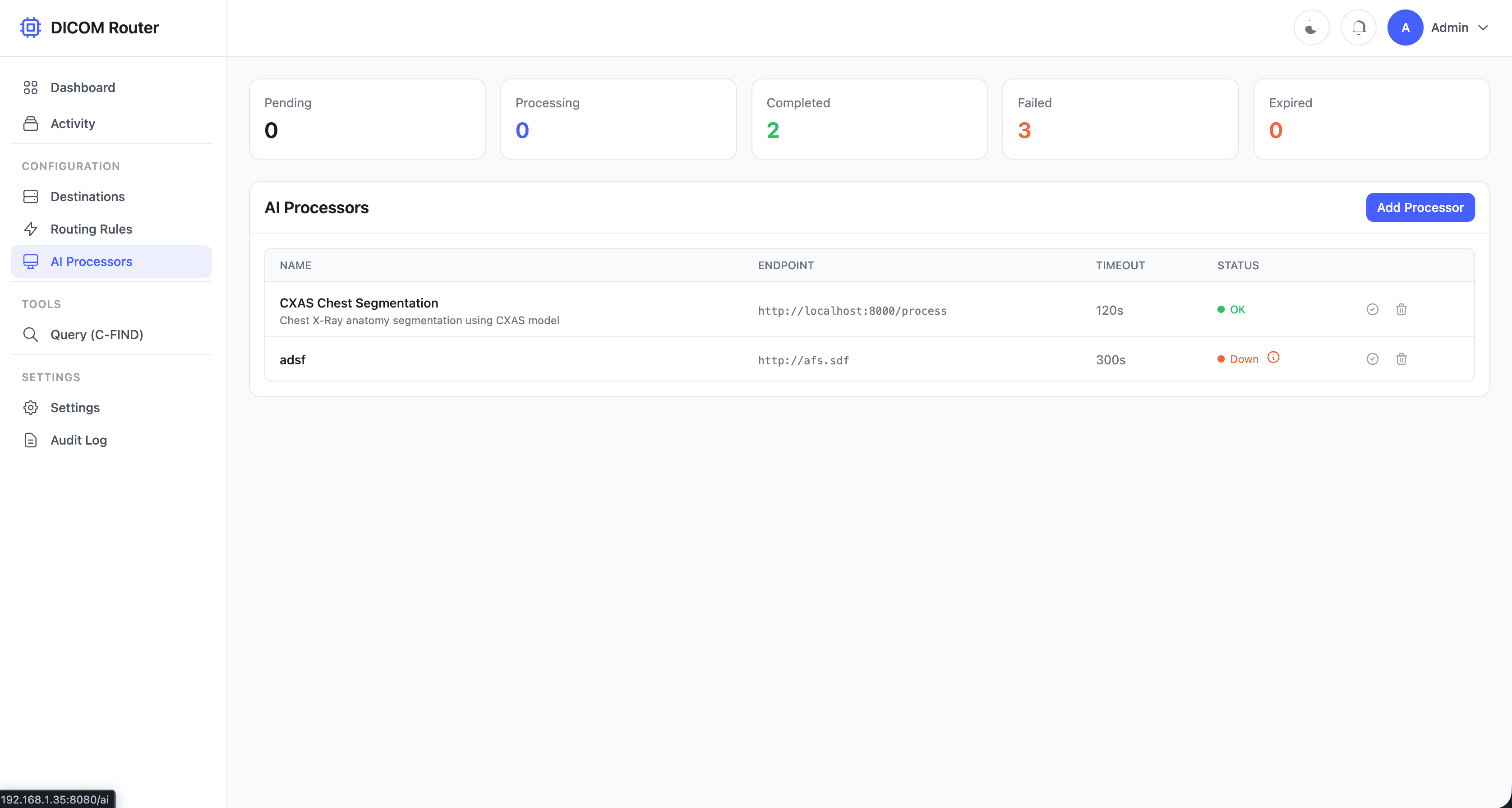Open the Query (C-FIND) search tool

click(96, 335)
